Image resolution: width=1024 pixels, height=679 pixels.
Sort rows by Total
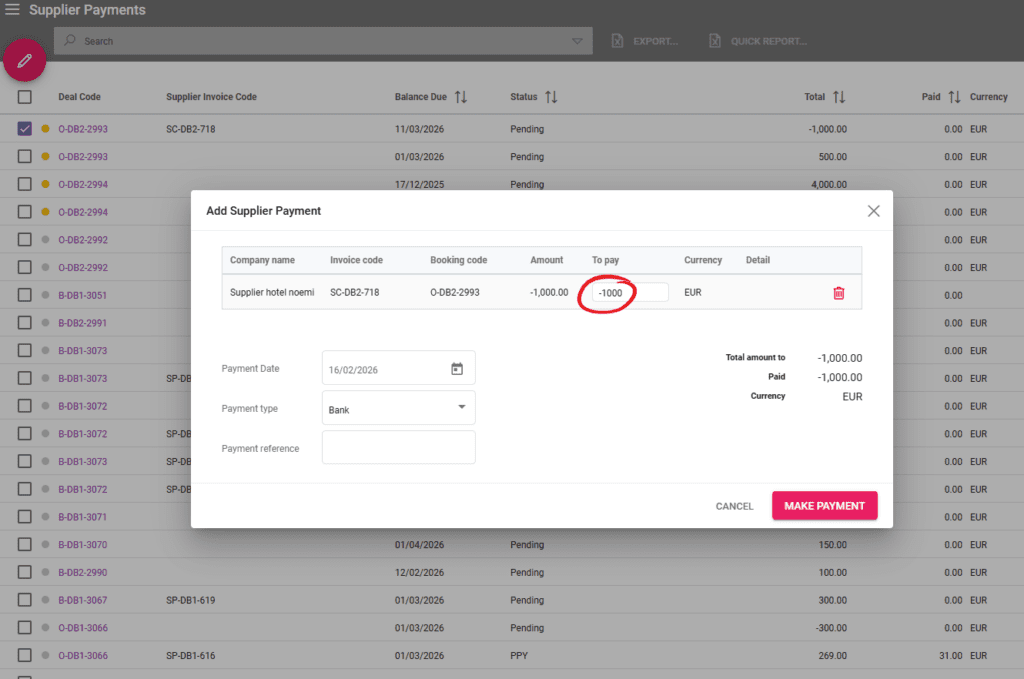(x=838, y=96)
